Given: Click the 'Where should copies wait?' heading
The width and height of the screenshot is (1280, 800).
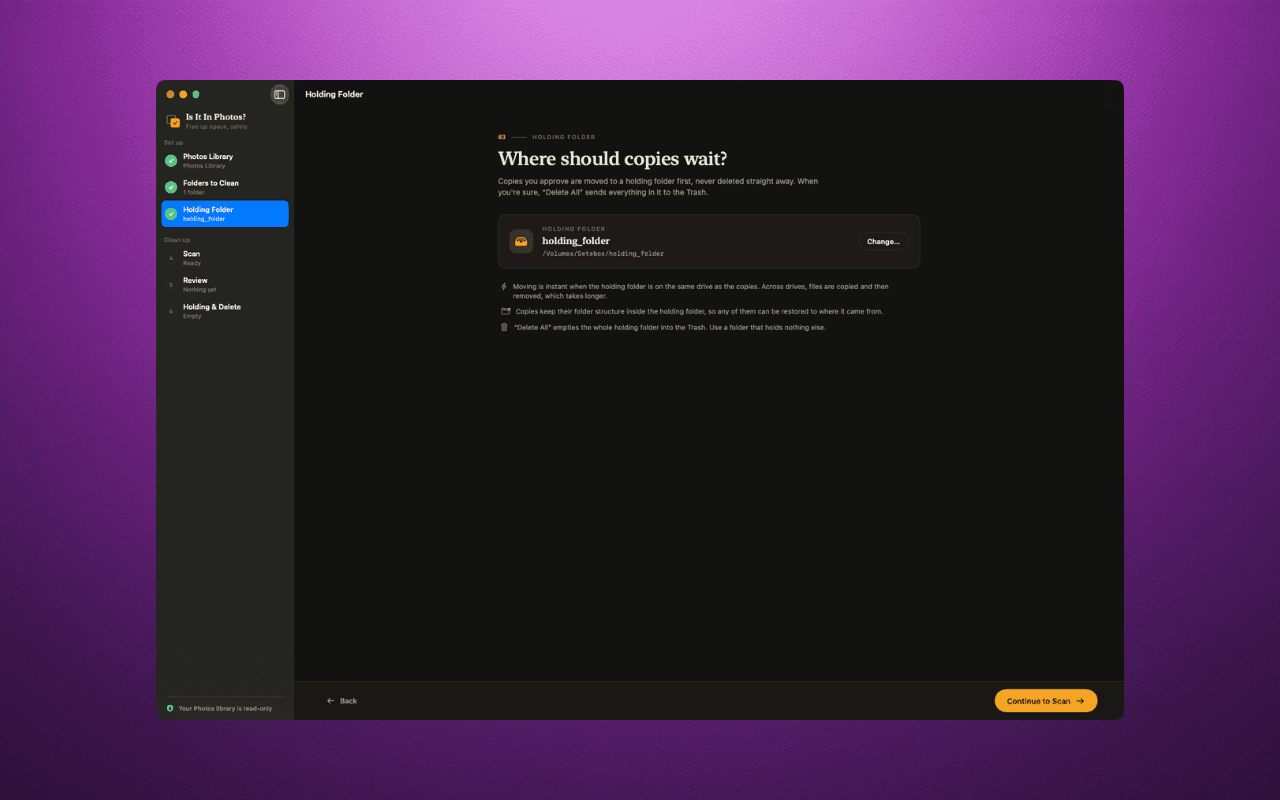Looking at the screenshot, I should (613, 159).
